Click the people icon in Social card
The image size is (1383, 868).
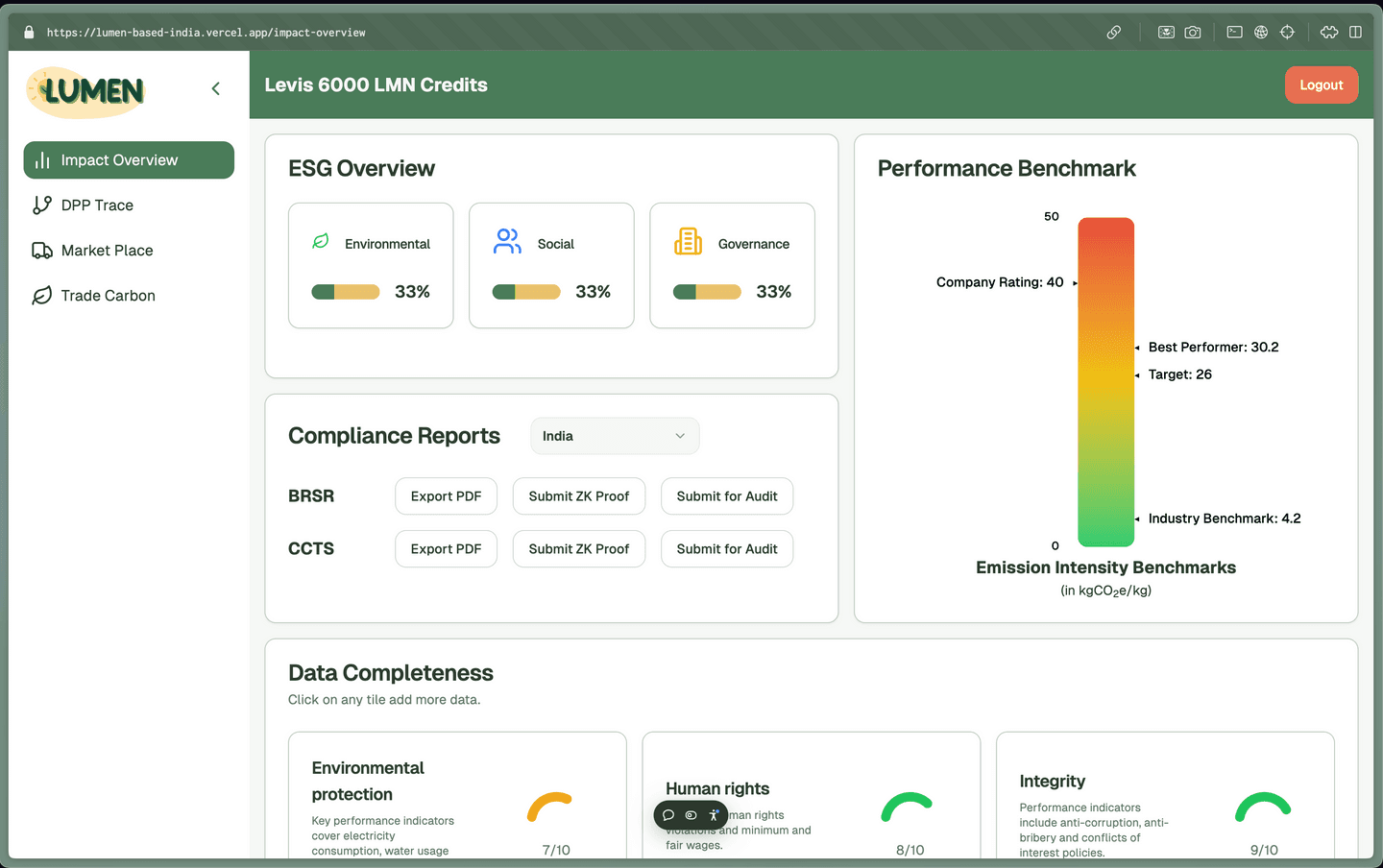pyautogui.click(x=507, y=241)
